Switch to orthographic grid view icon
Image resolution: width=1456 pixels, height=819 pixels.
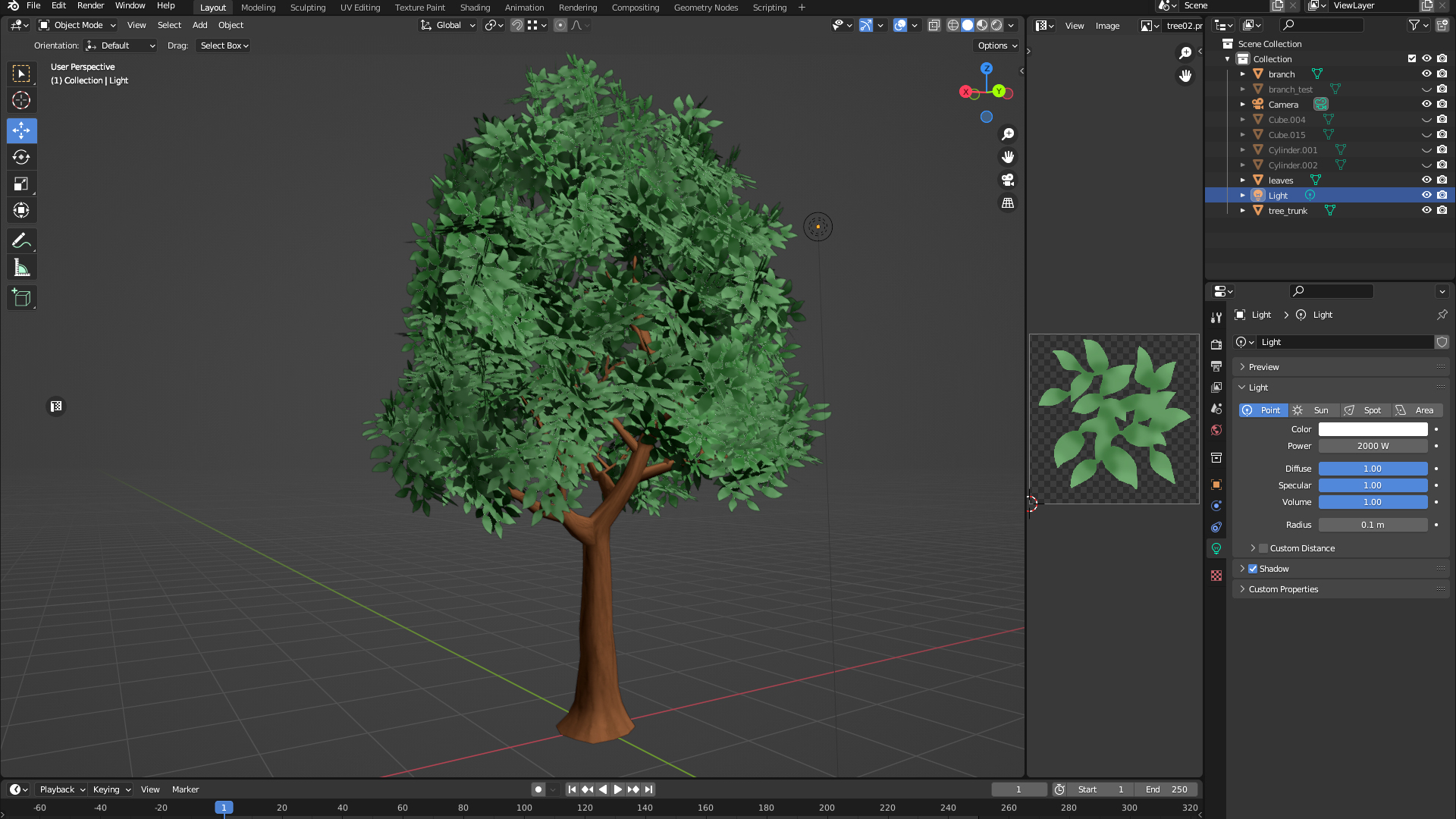pyautogui.click(x=1007, y=203)
